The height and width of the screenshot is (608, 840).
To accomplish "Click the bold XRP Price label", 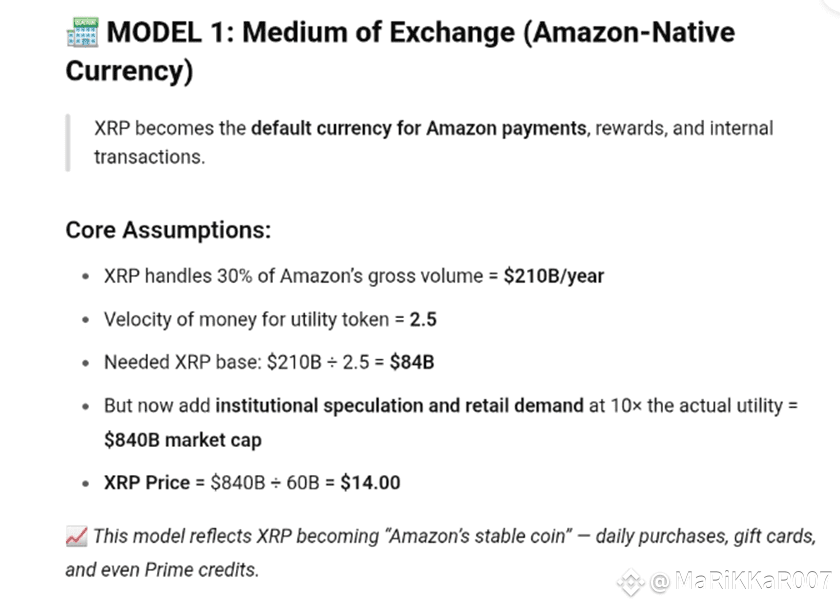I will pyautogui.click(x=147, y=483).
